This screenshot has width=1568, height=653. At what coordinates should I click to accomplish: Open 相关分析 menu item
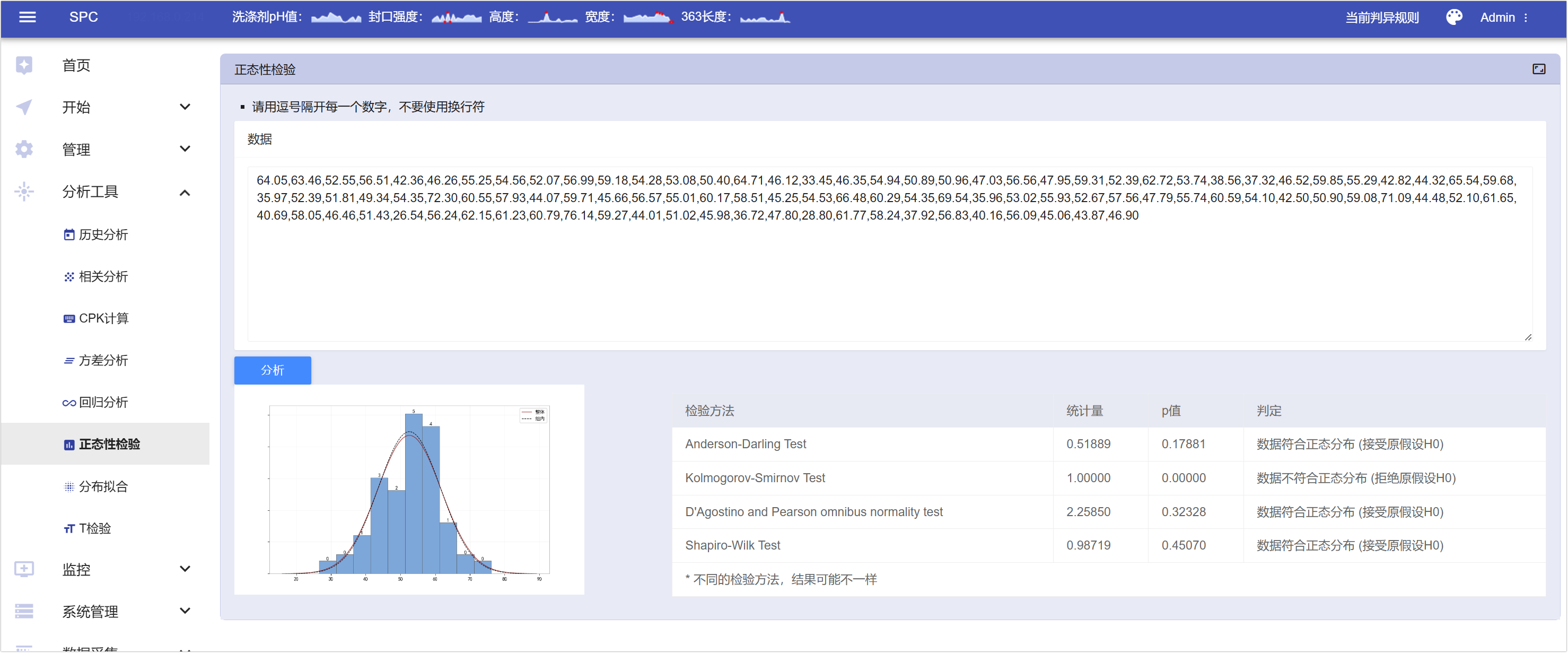[x=104, y=276]
